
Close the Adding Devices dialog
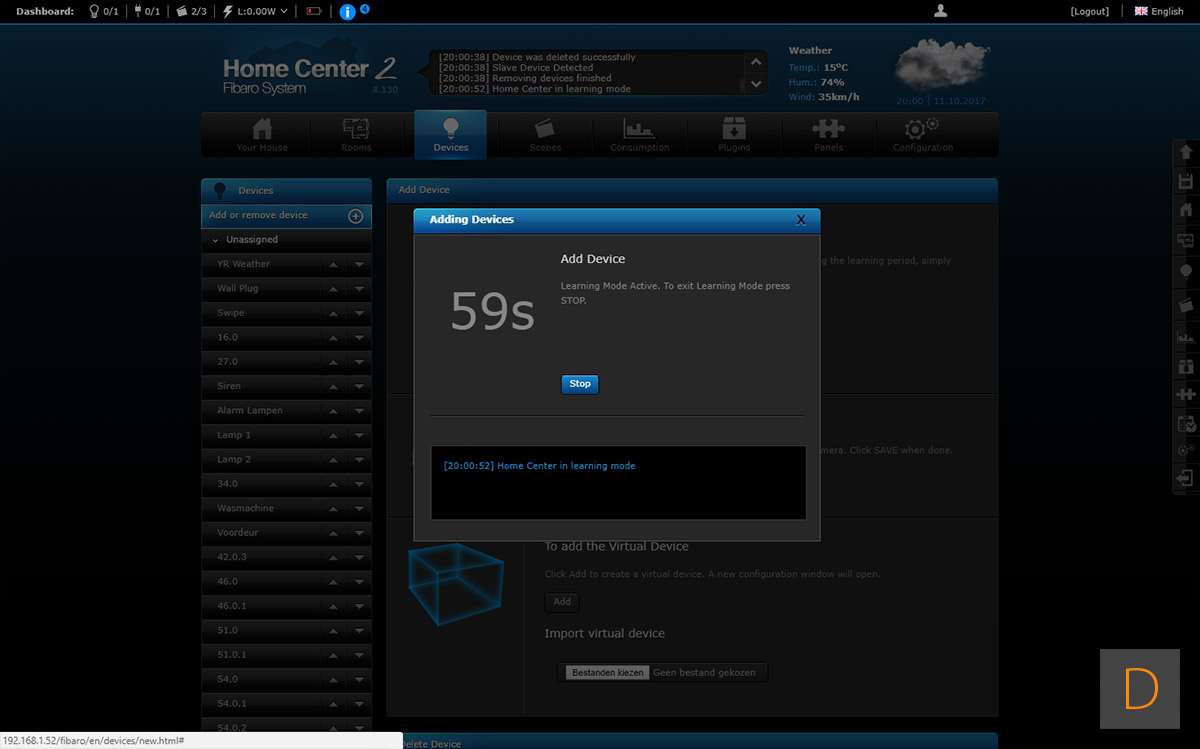tap(800, 220)
